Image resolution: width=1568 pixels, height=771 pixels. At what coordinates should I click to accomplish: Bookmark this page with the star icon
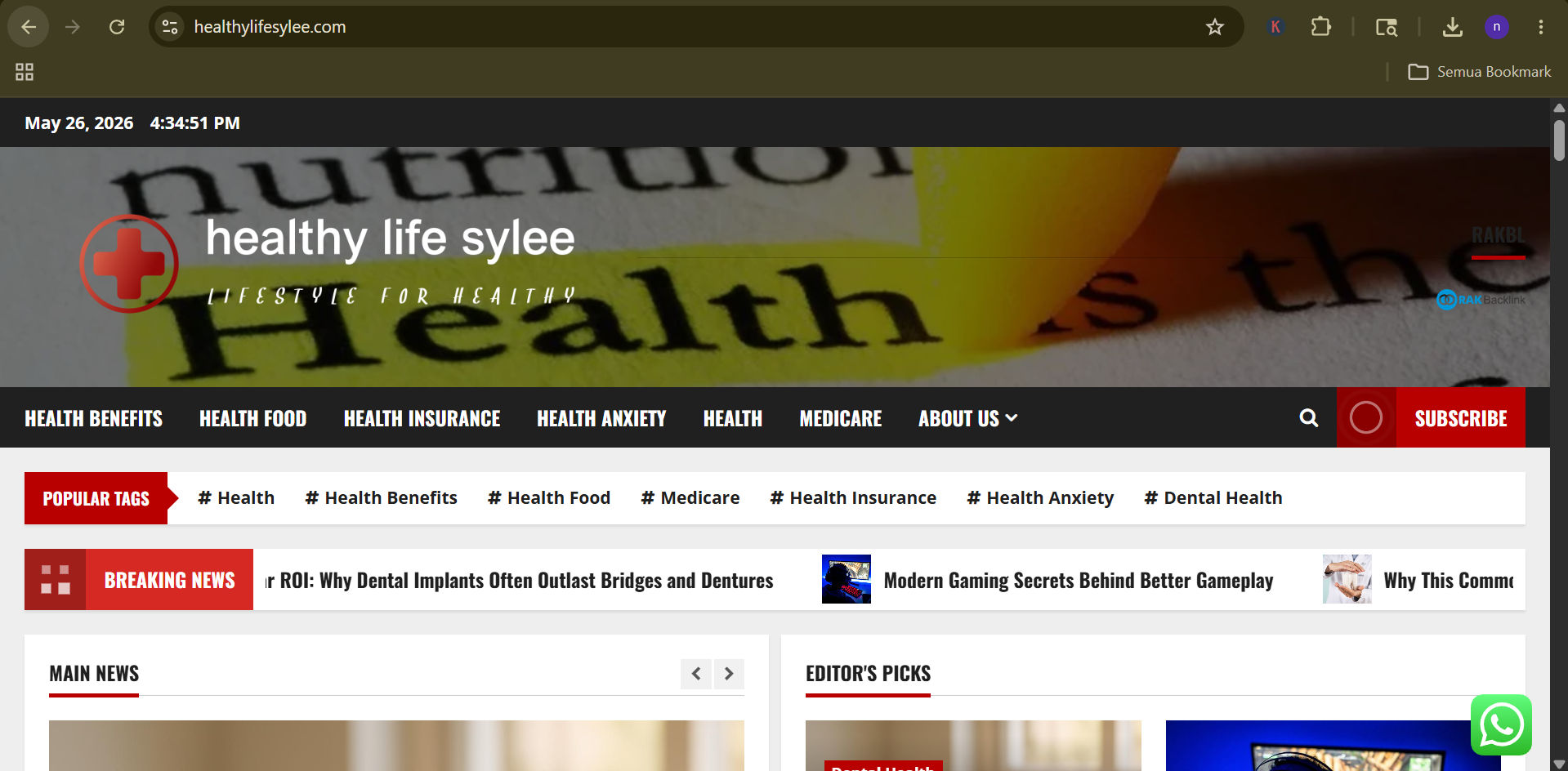tap(1215, 27)
